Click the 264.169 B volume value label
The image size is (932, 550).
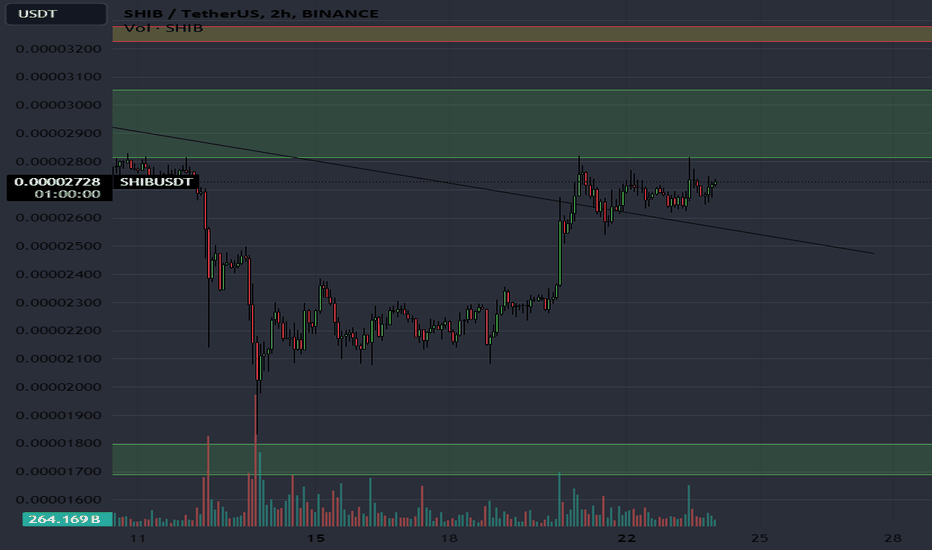tap(67, 519)
